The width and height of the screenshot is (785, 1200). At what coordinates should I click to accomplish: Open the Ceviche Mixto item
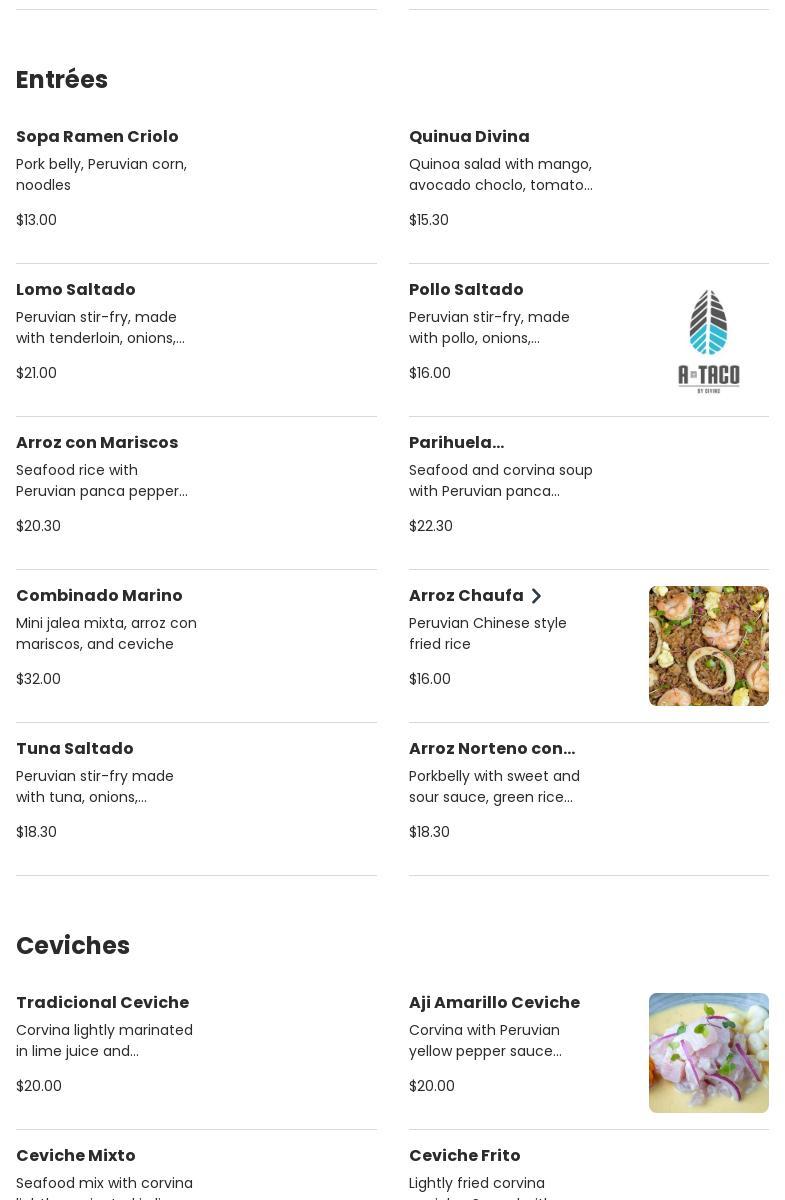76,1156
